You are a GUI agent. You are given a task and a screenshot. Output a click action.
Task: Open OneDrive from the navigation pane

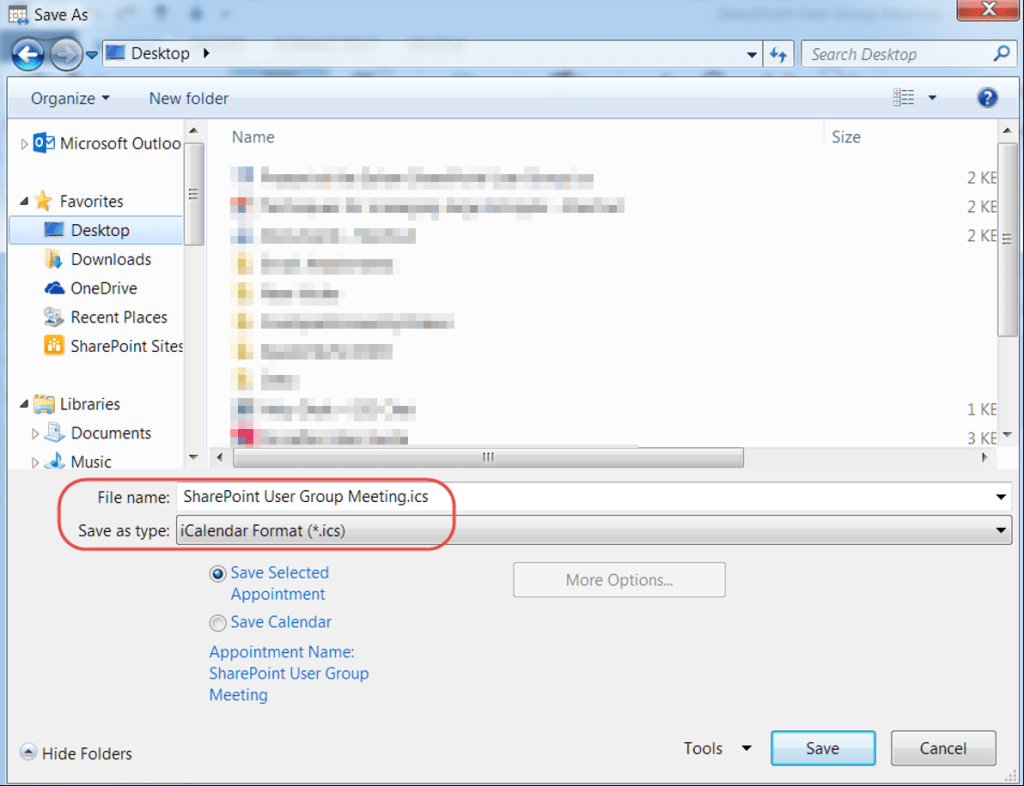(104, 288)
